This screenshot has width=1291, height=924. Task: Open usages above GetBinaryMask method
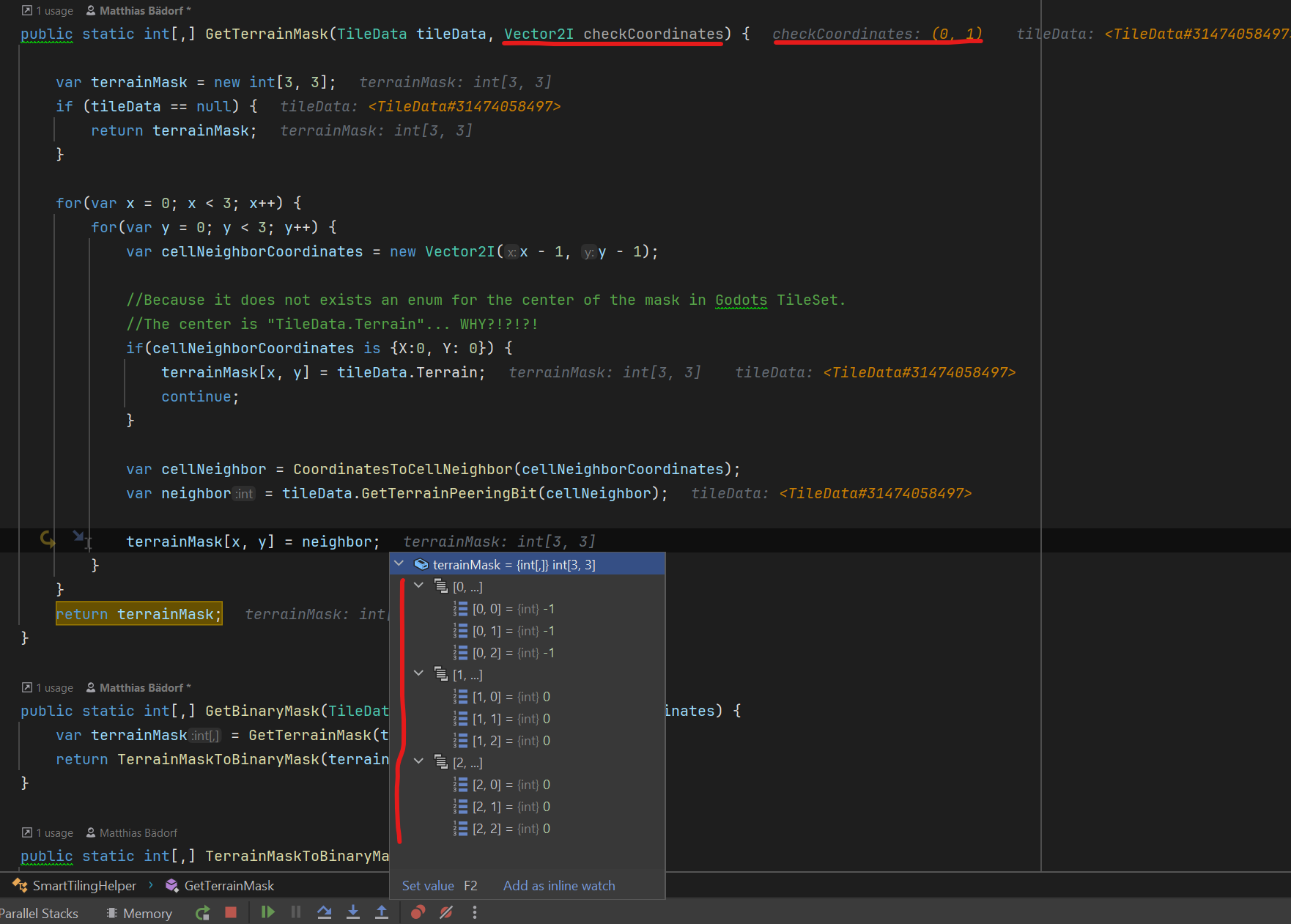coord(48,687)
